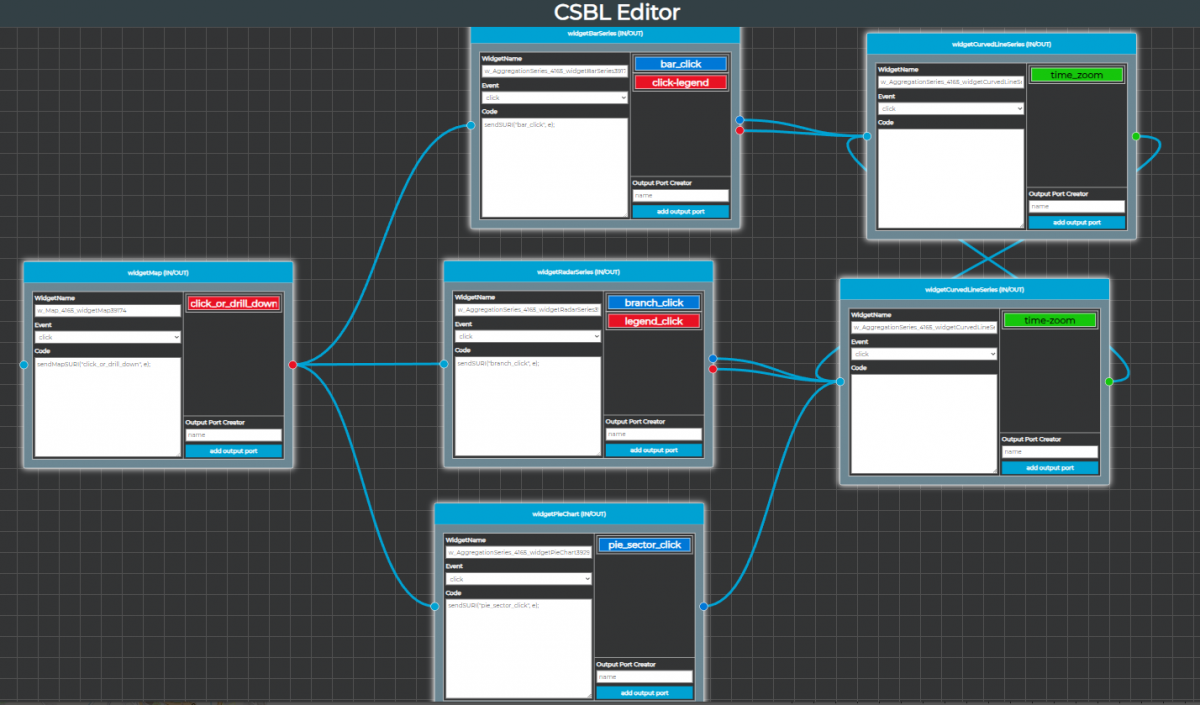This screenshot has width=1200, height=705.
Task: Click the blue output port of widgetPieChart node
Action: coord(704,607)
